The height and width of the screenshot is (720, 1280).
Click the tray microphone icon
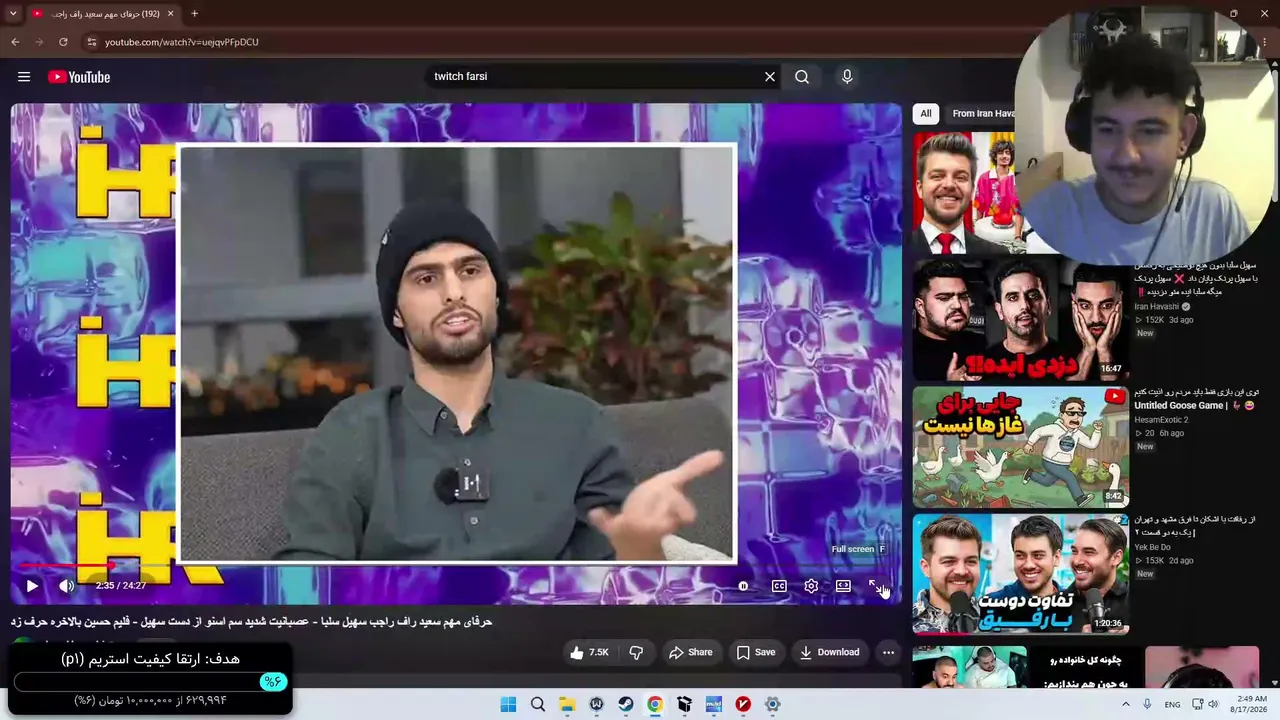point(1147,704)
